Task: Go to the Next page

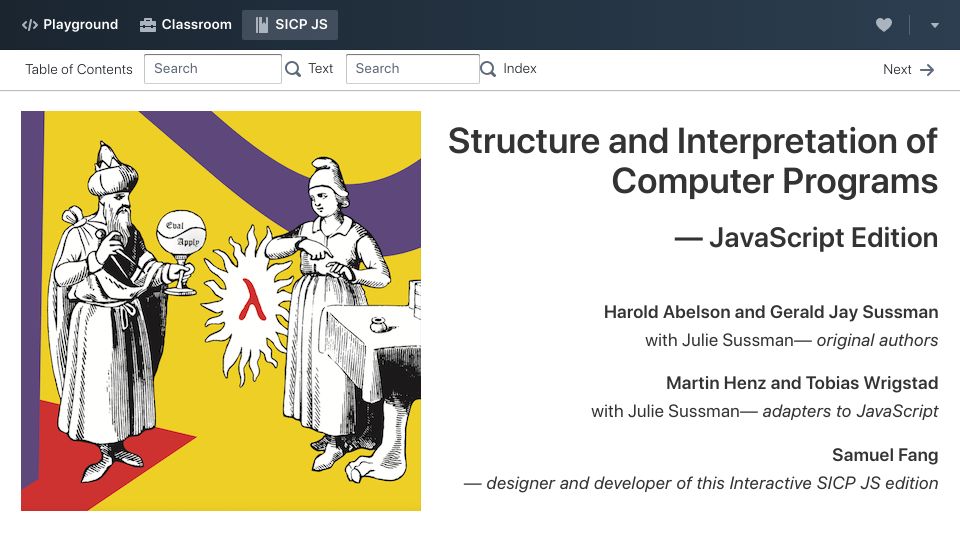Action: 909,70
